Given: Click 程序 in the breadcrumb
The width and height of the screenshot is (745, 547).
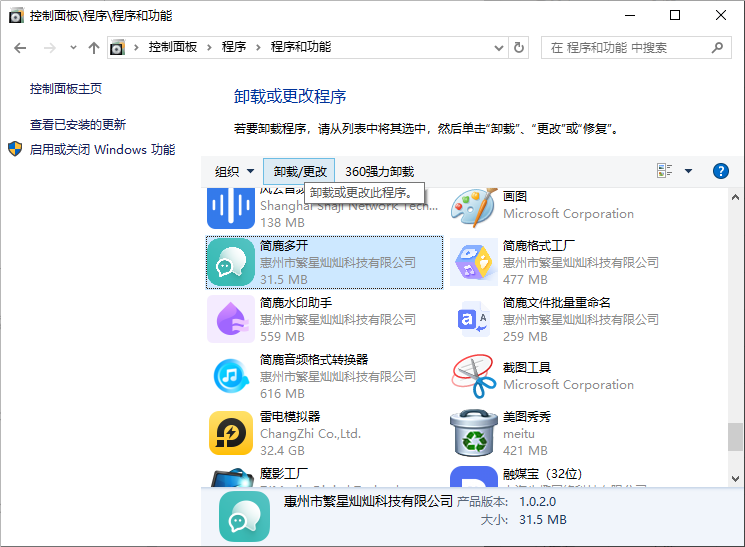Looking at the screenshot, I should [x=234, y=47].
